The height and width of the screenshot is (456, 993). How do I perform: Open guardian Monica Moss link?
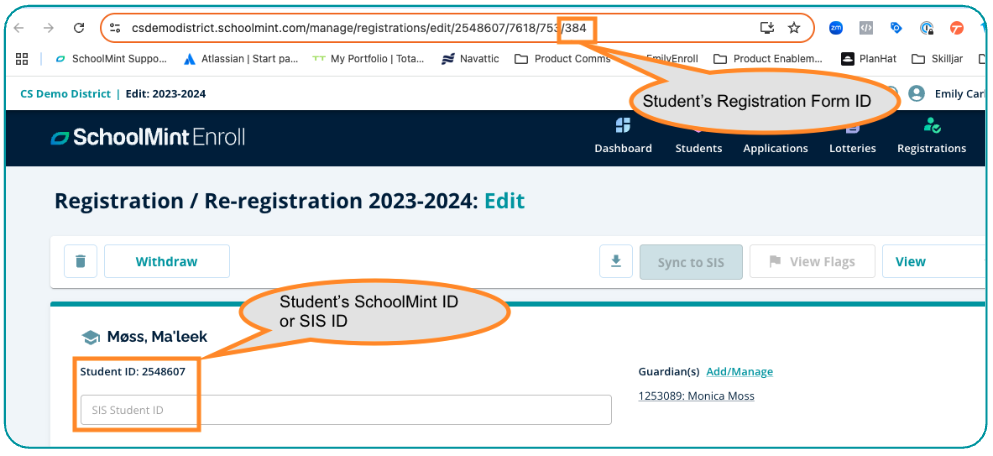tap(696, 396)
